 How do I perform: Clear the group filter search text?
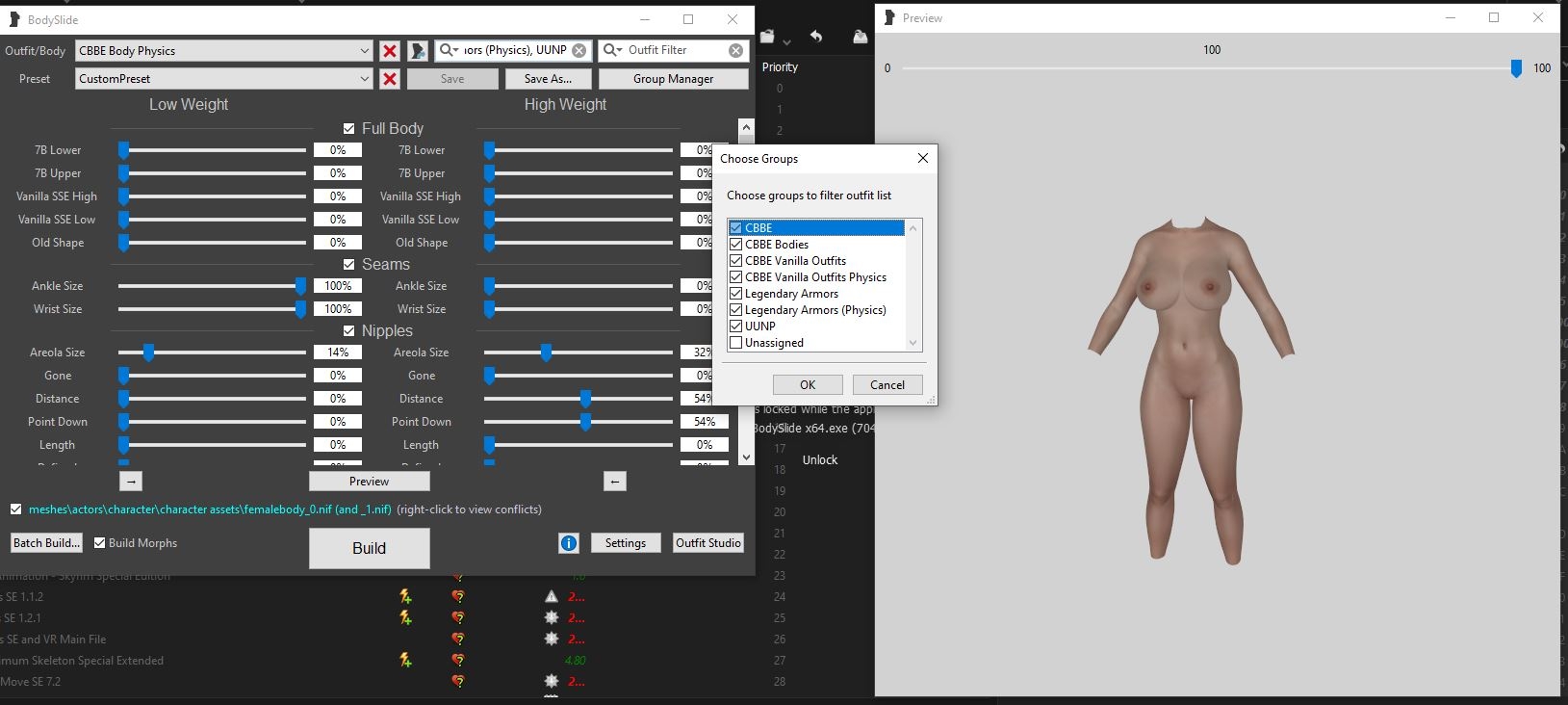[578, 51]
